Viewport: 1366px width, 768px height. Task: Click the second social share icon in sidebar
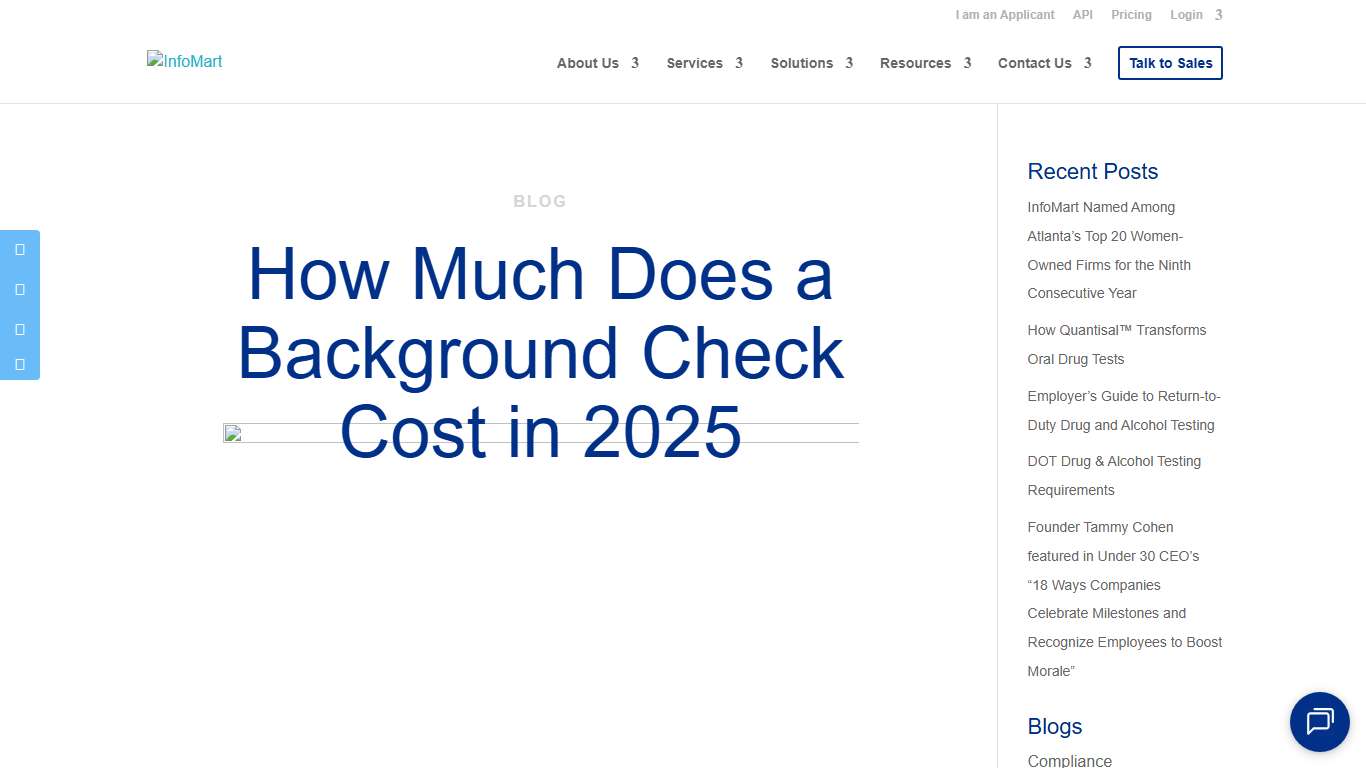point(19,289)
